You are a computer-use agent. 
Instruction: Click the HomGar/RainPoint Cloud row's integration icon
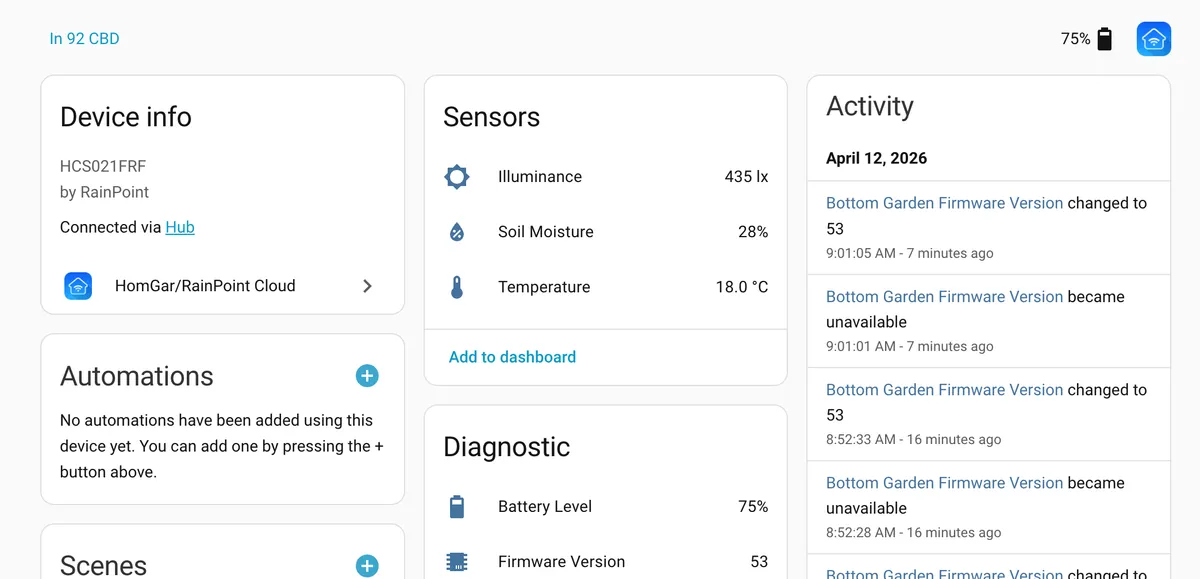pos(78,286)
